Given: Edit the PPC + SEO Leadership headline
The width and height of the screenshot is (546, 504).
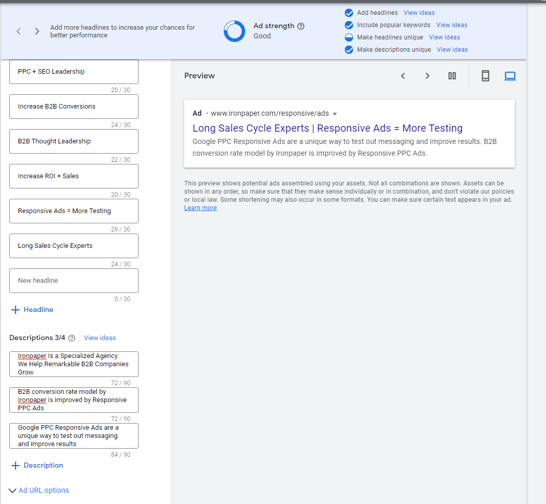Looking at the screenshot, I should 74,72.
